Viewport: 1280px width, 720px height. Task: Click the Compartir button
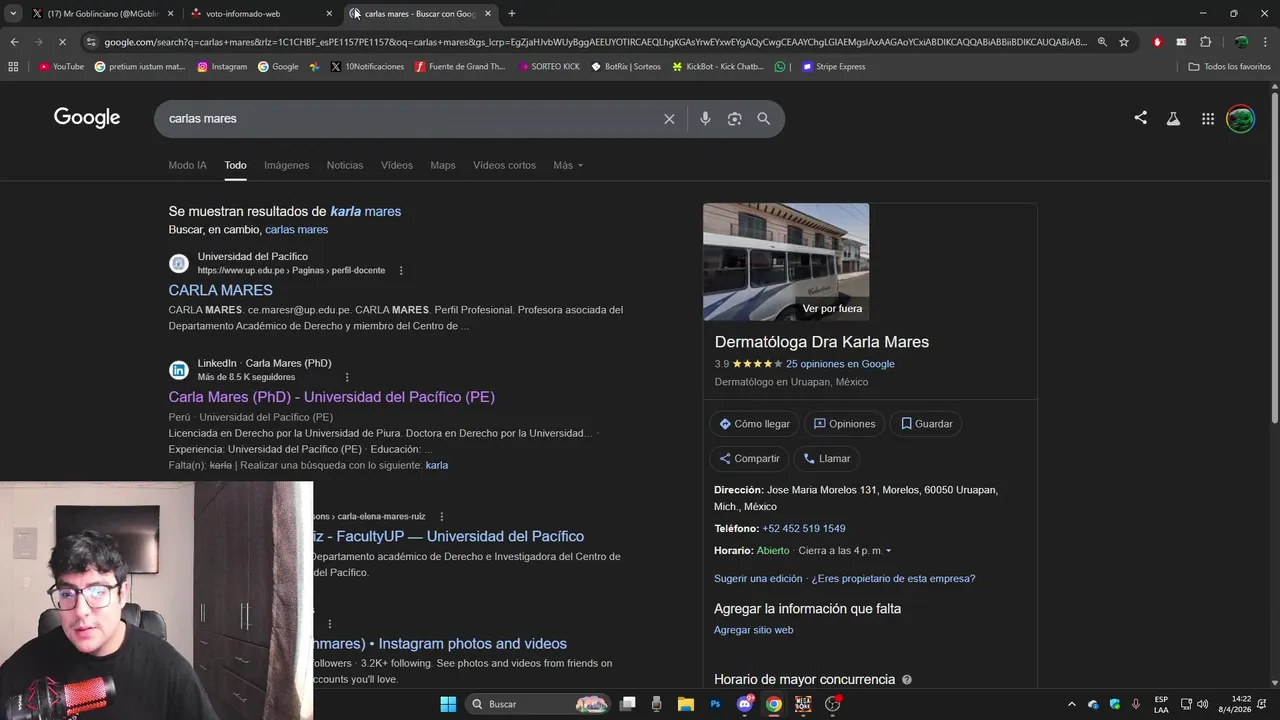749,459
